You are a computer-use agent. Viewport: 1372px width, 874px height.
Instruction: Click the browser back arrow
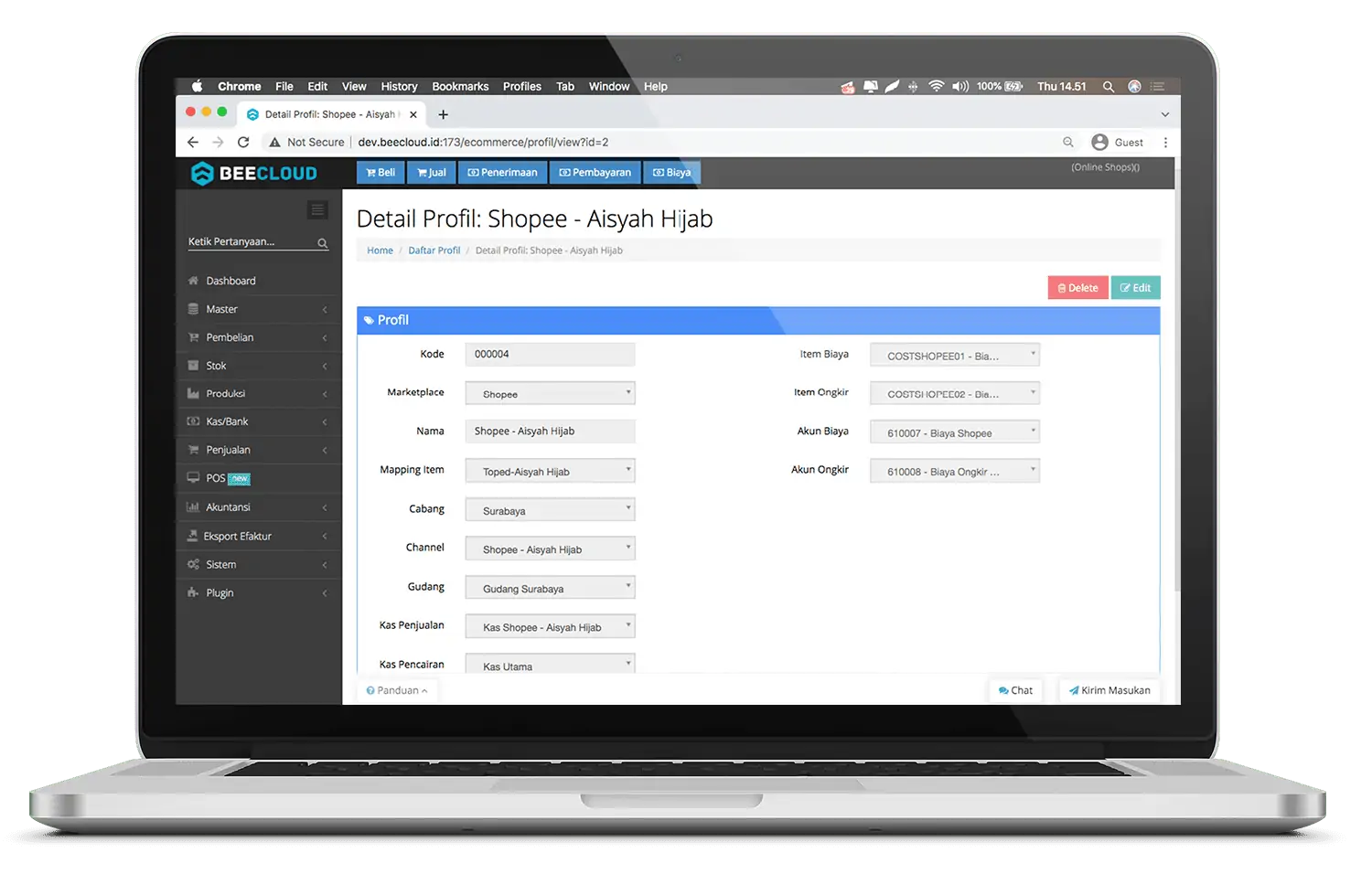[x=192, y=142]
